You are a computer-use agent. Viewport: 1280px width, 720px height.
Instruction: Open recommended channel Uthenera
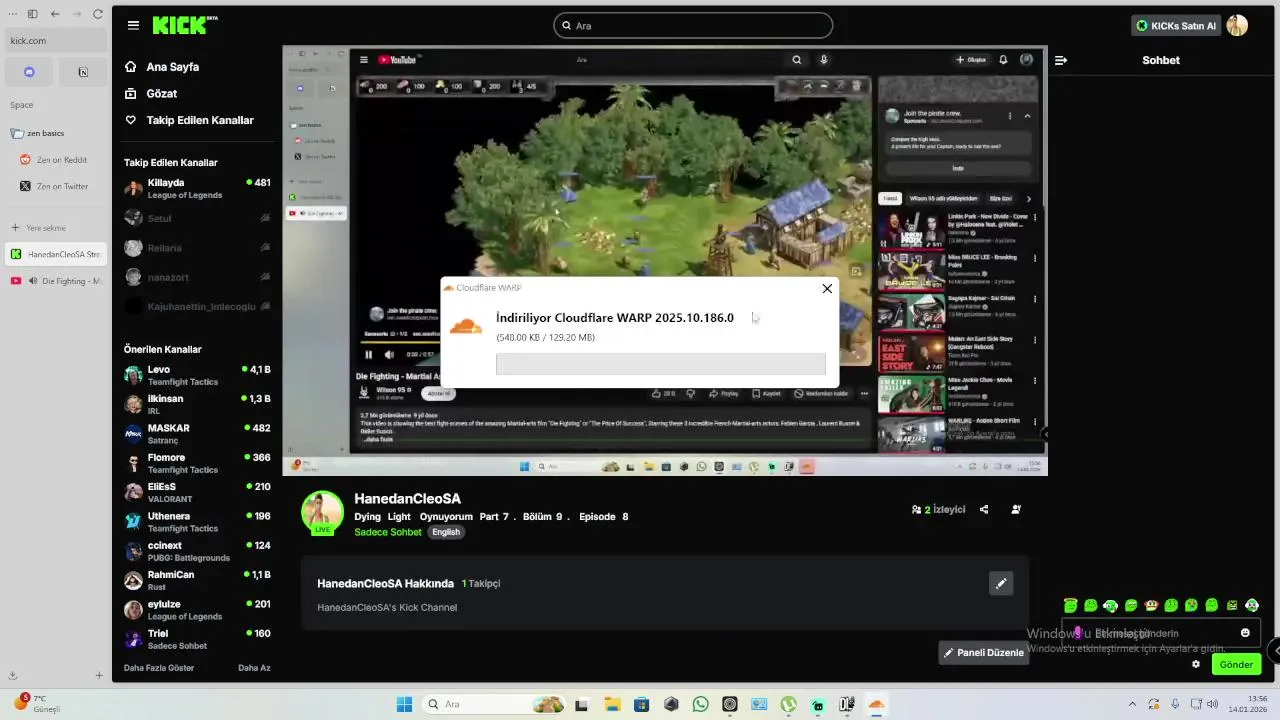coord(197,521)
